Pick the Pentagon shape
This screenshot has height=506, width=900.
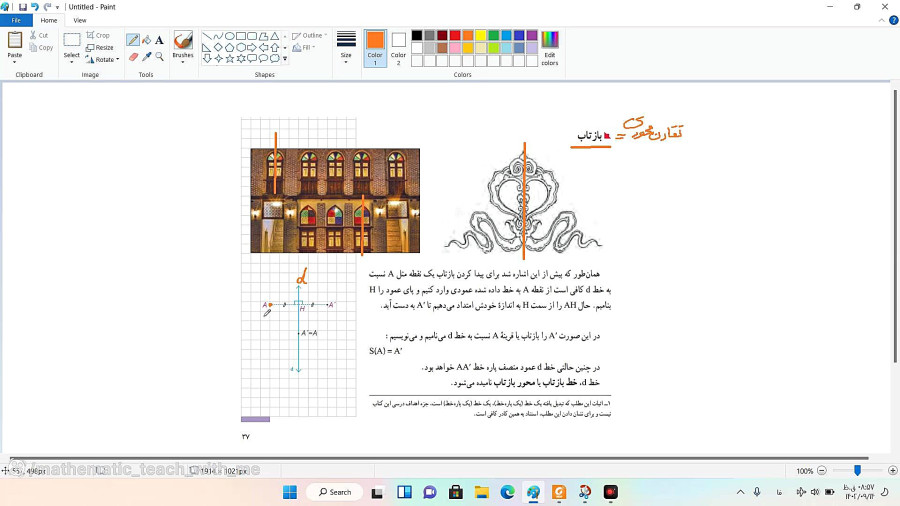[x=229, y=47]
